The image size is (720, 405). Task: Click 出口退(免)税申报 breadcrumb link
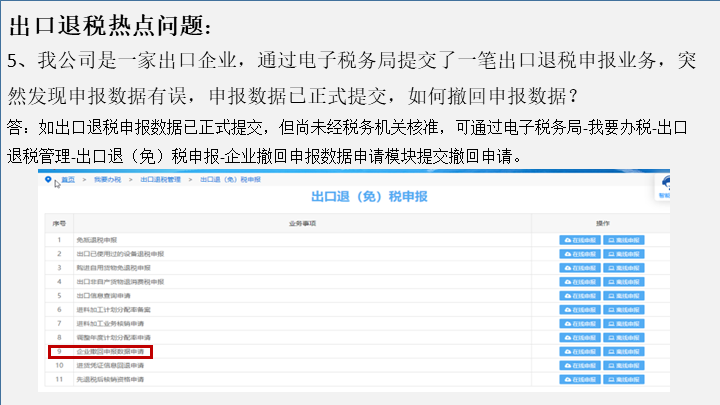coord(231,180)
